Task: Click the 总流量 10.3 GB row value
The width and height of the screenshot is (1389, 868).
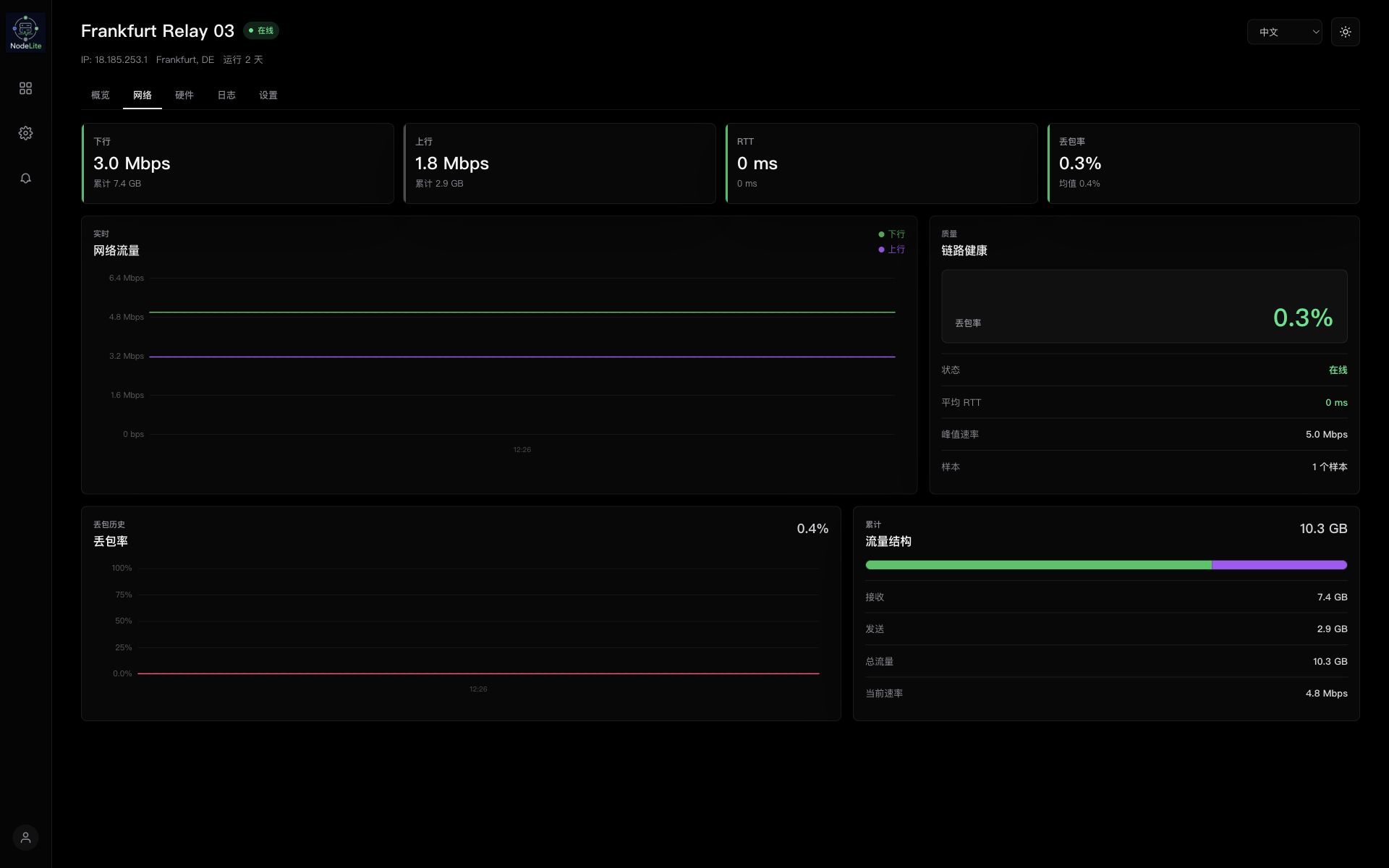Action: point(1330,662)
